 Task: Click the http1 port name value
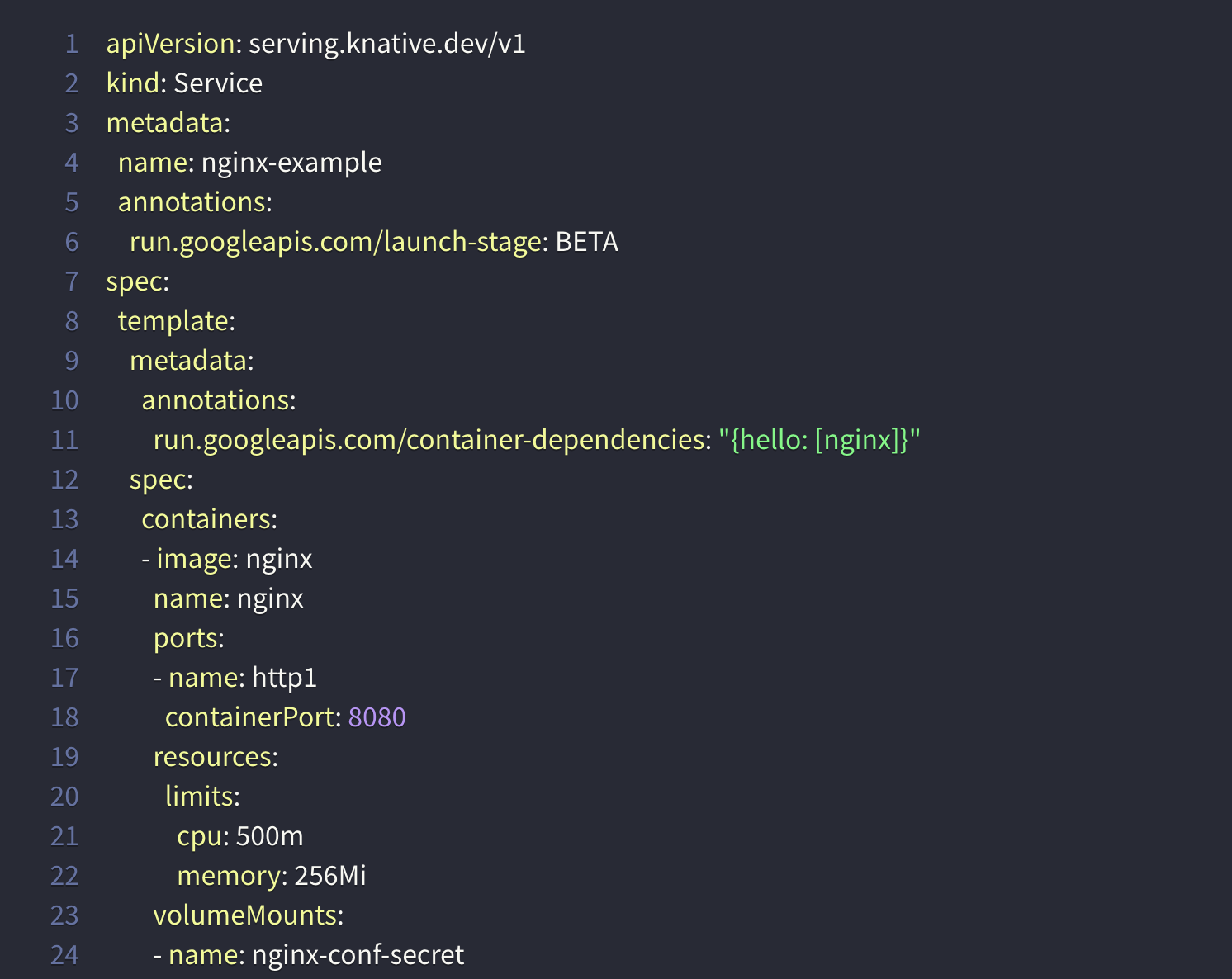pos(284,678)
